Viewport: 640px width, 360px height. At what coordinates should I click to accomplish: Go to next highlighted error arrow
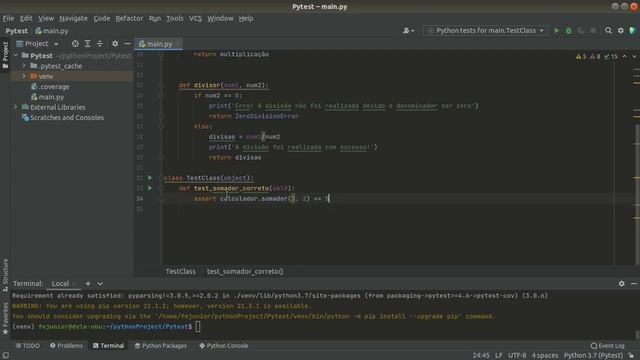click(634, 56)
